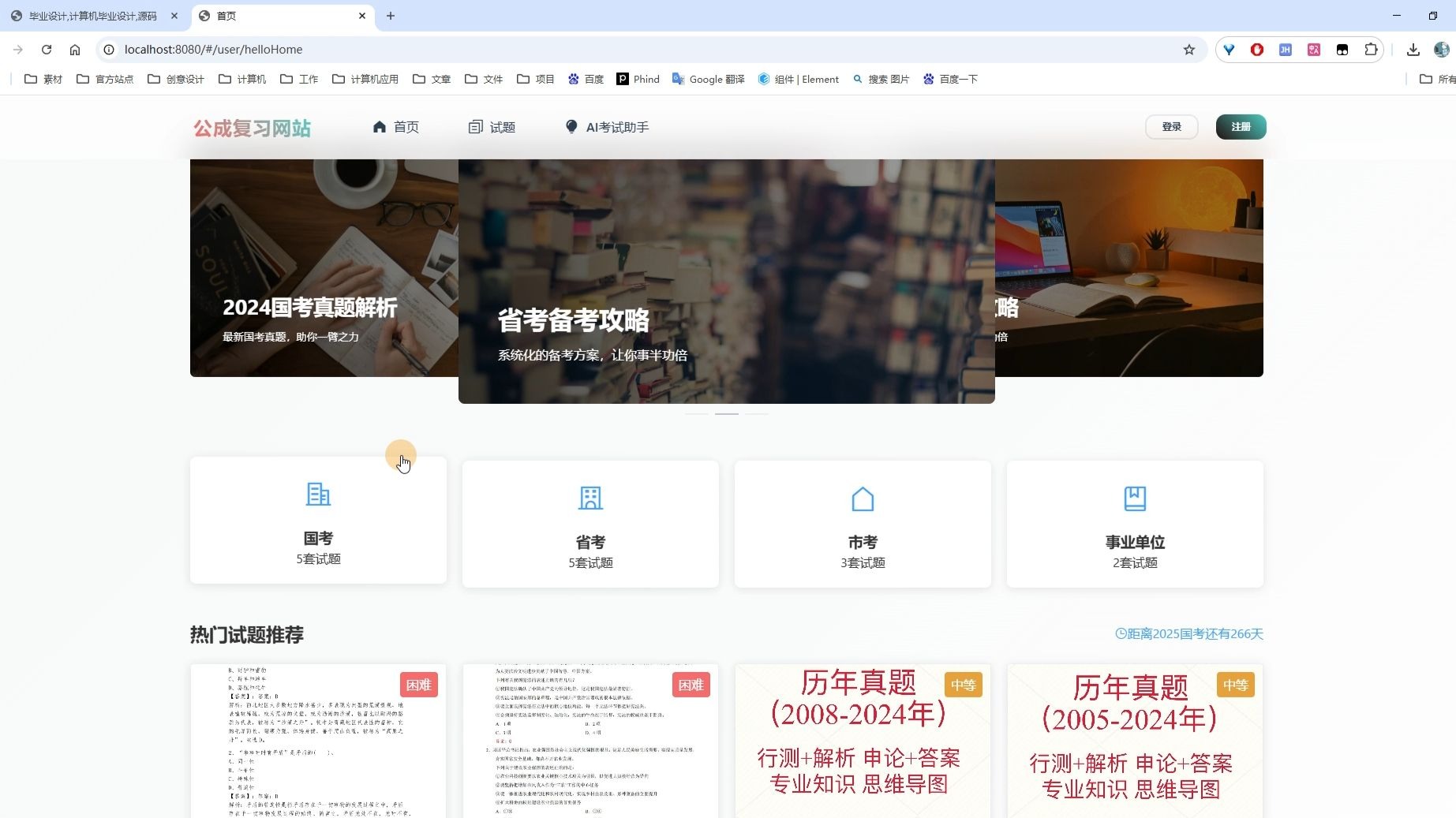The image size is (1456, 818).
Task: Select the third carousel indicator
Action: tap(756, 413)
